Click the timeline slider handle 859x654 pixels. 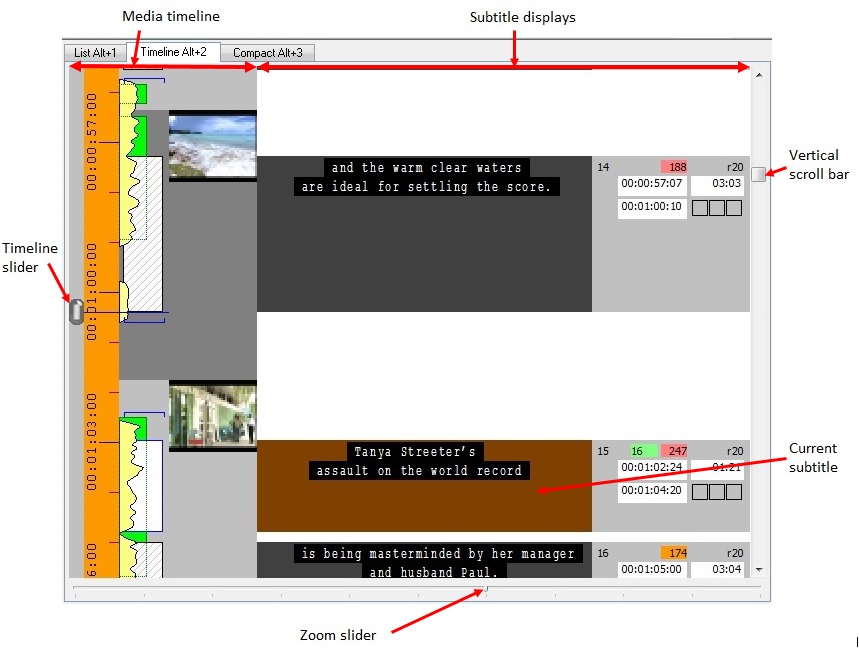(75, 311)
